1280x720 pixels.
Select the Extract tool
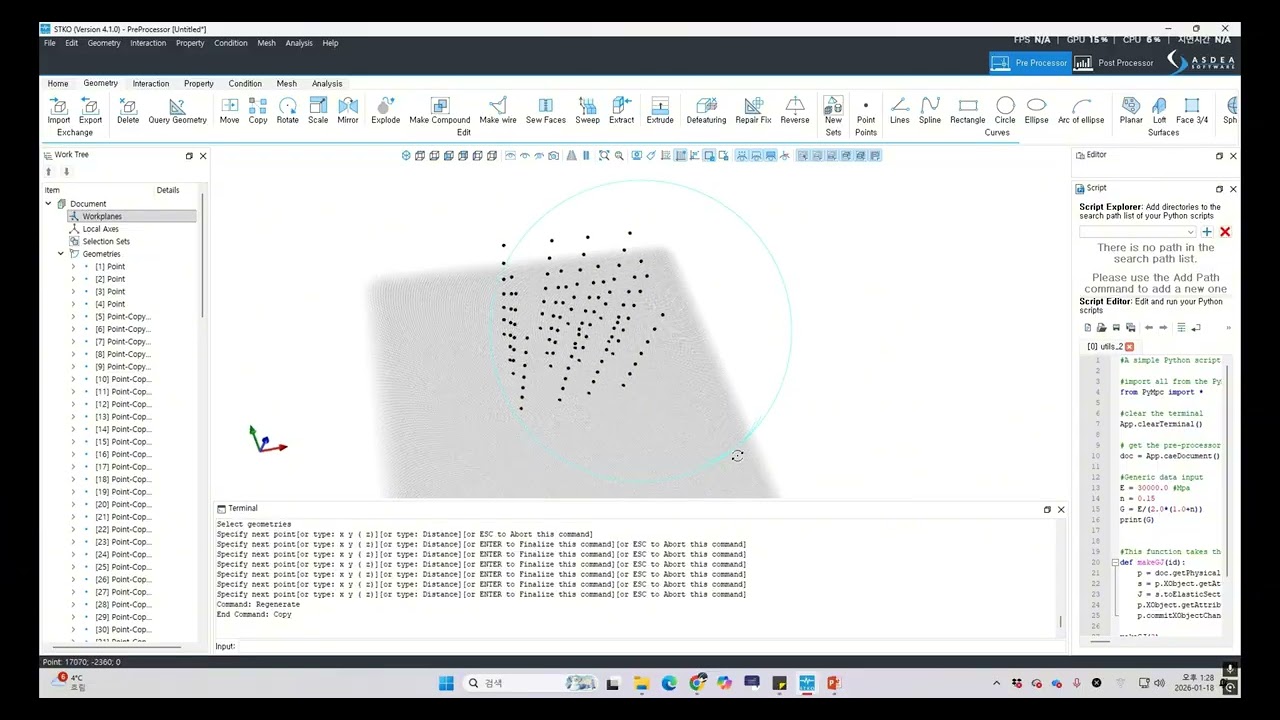pyautogui.click(x=621, y=110)
